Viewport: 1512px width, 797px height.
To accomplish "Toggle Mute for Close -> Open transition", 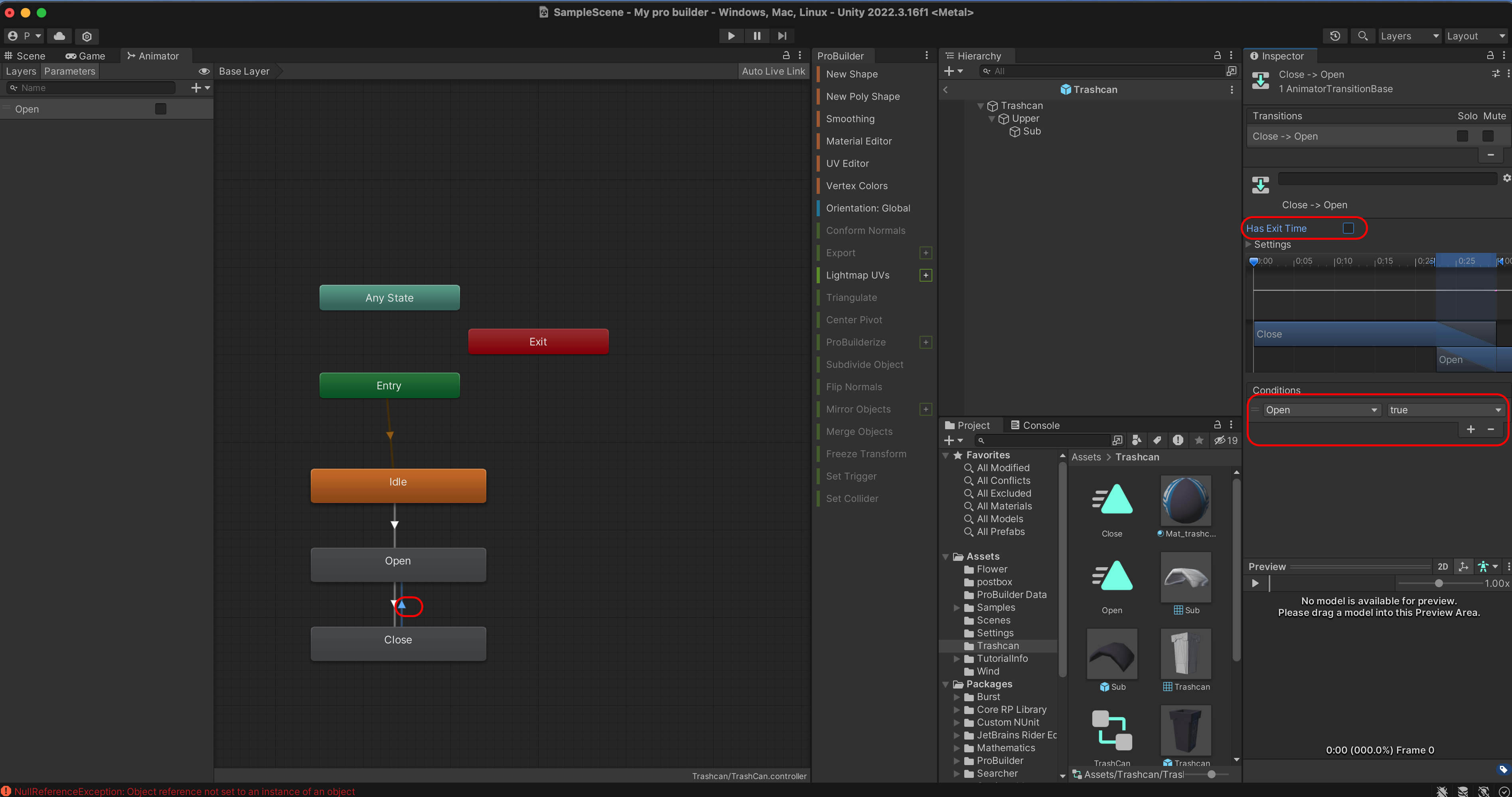I will tap(1487, 136).
